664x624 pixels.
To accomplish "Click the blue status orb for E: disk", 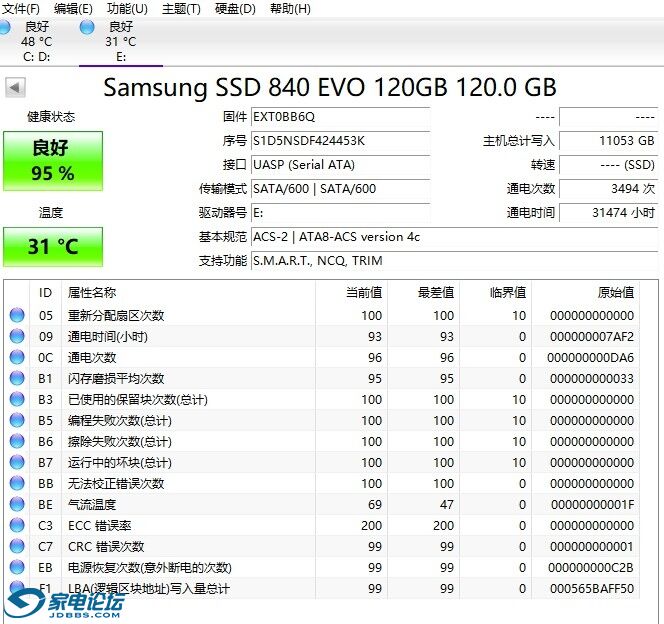I will click(87, 28).
